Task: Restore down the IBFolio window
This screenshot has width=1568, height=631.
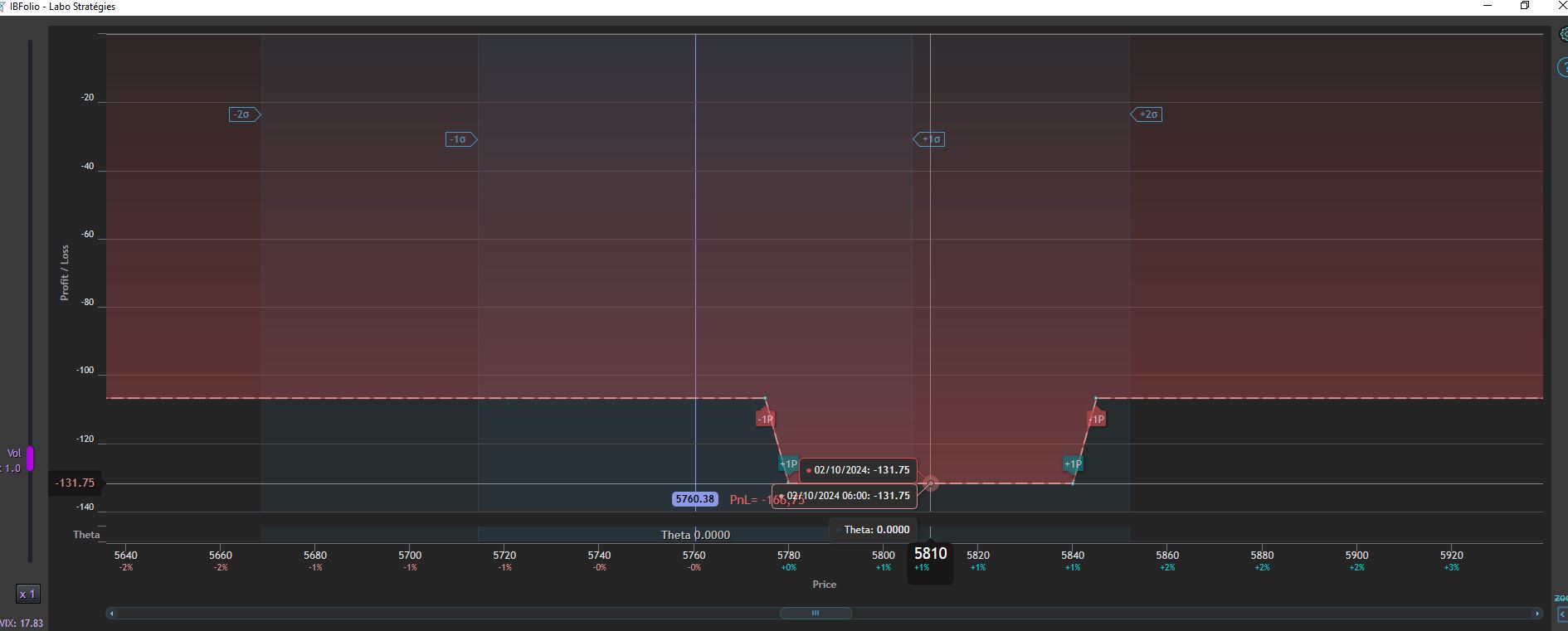Action: (x=1525, y=6)
